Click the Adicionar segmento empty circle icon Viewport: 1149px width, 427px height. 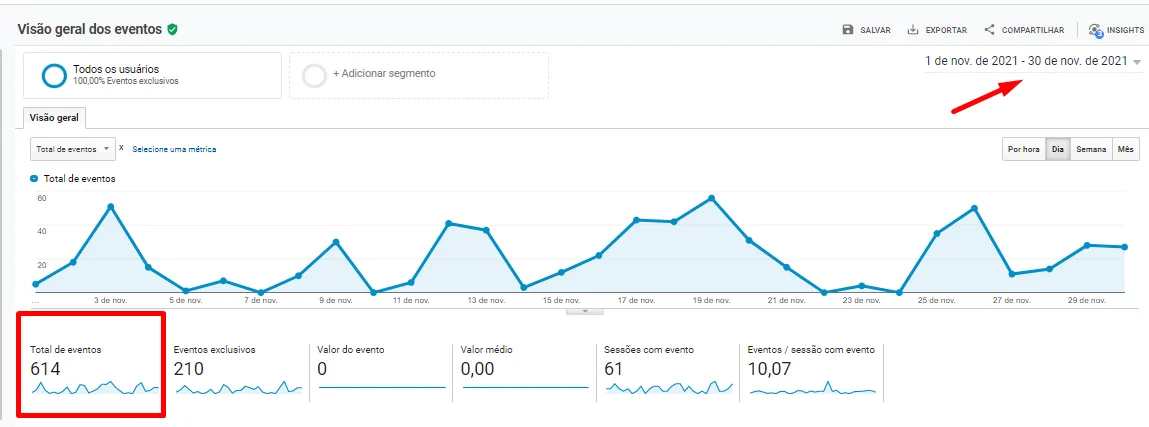coord(314,75)
